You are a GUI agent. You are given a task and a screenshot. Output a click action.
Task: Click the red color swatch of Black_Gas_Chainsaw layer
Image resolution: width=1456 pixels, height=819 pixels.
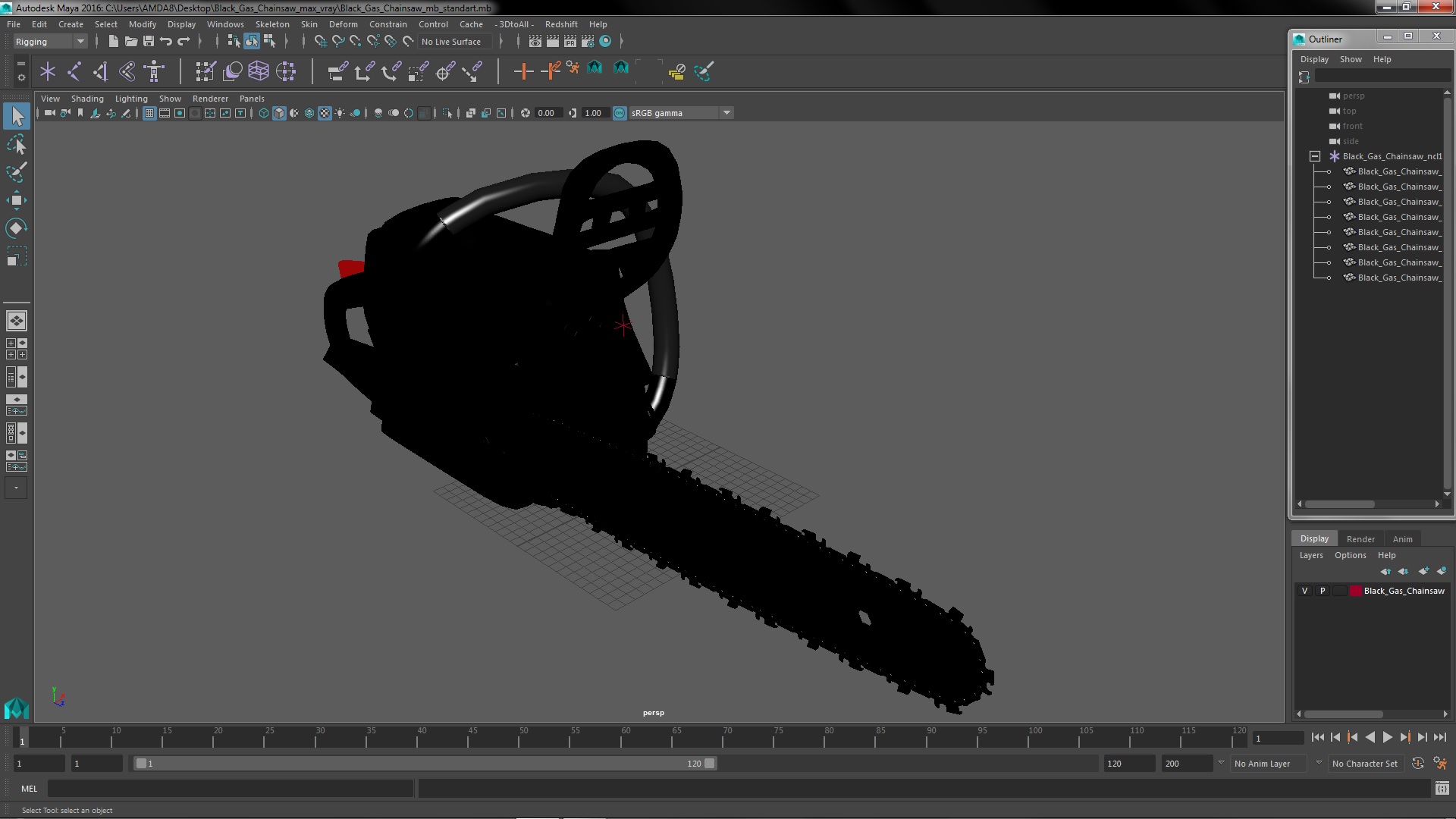1355,591
